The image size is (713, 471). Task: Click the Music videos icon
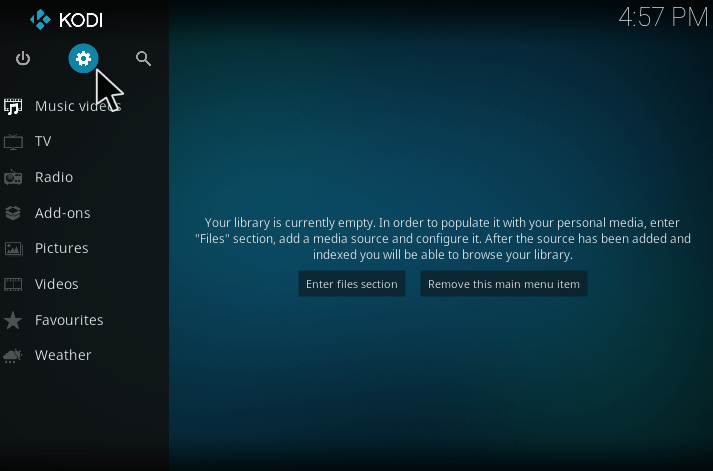click(x=13, y=106)
